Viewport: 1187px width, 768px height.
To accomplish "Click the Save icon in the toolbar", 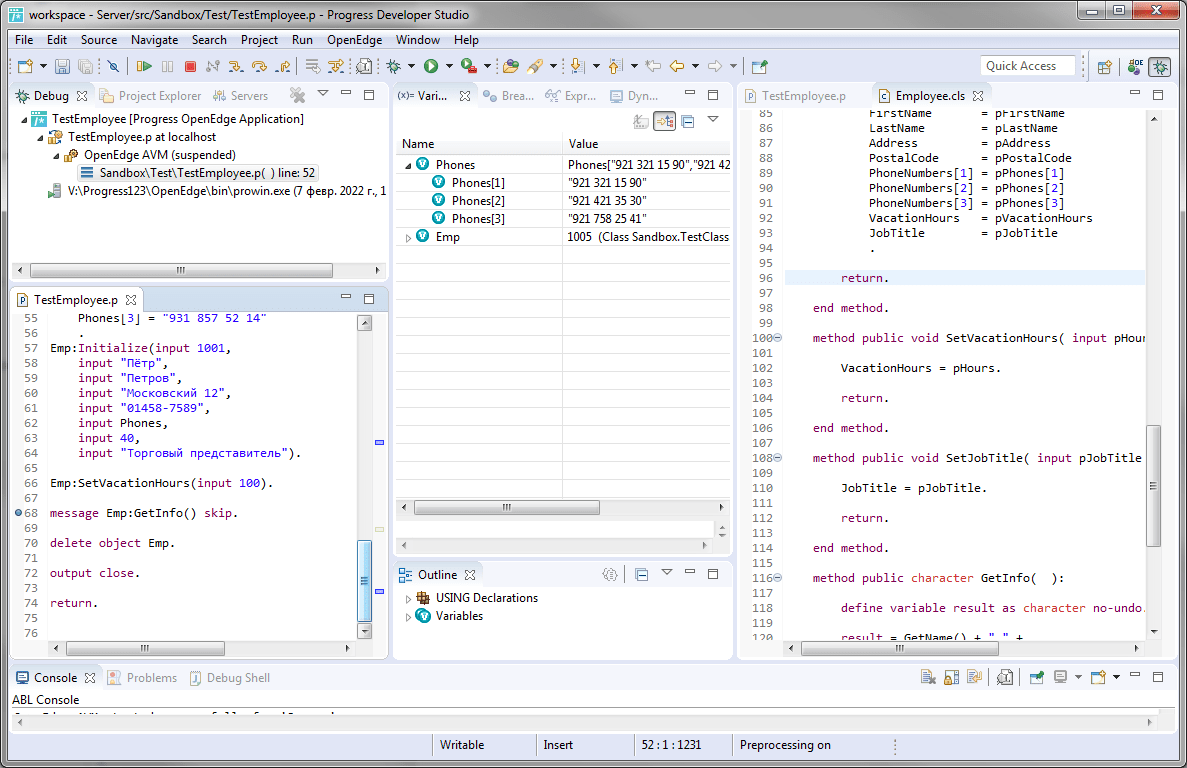I will (62, 67).
